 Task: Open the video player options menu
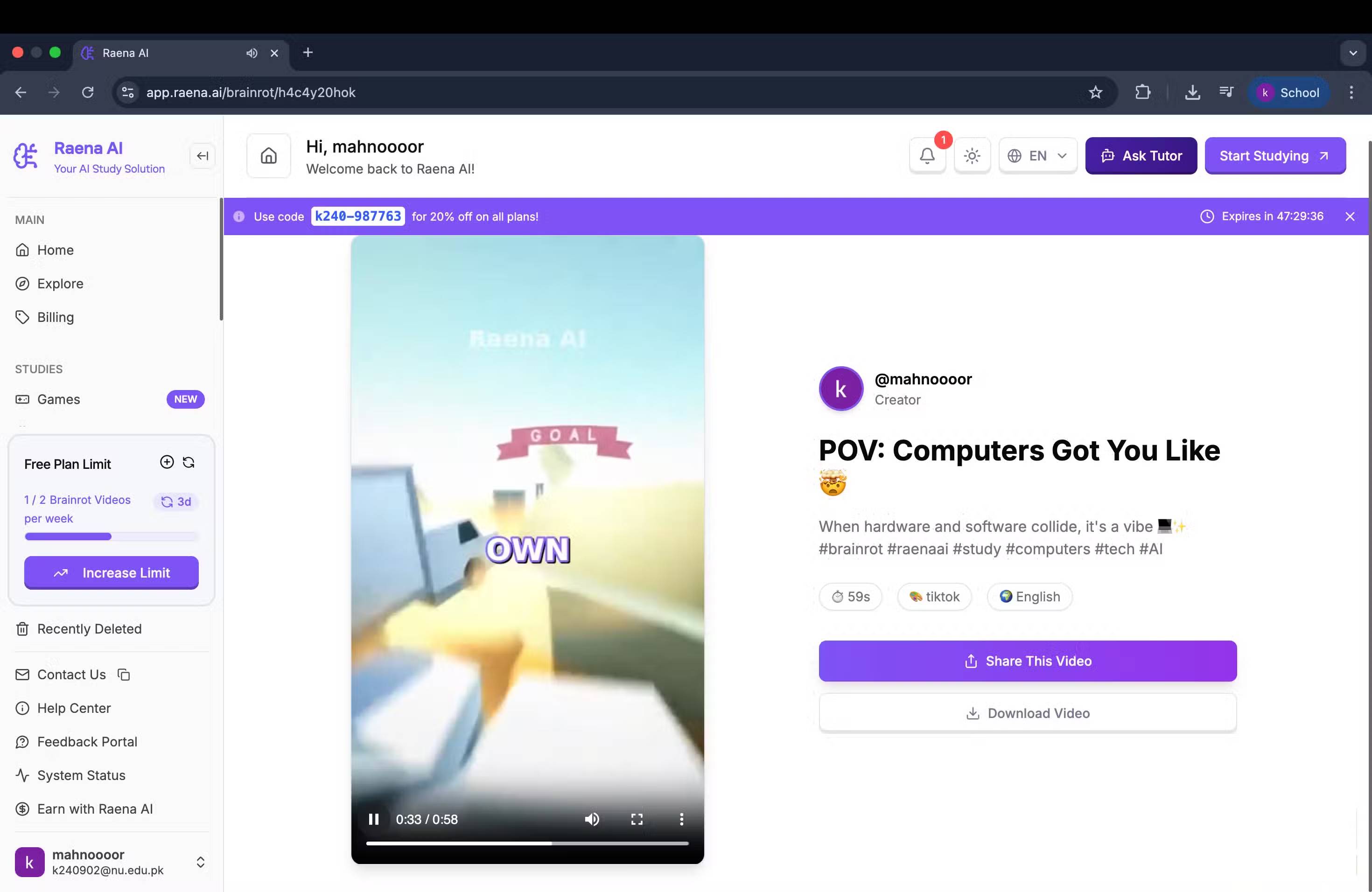682,819
